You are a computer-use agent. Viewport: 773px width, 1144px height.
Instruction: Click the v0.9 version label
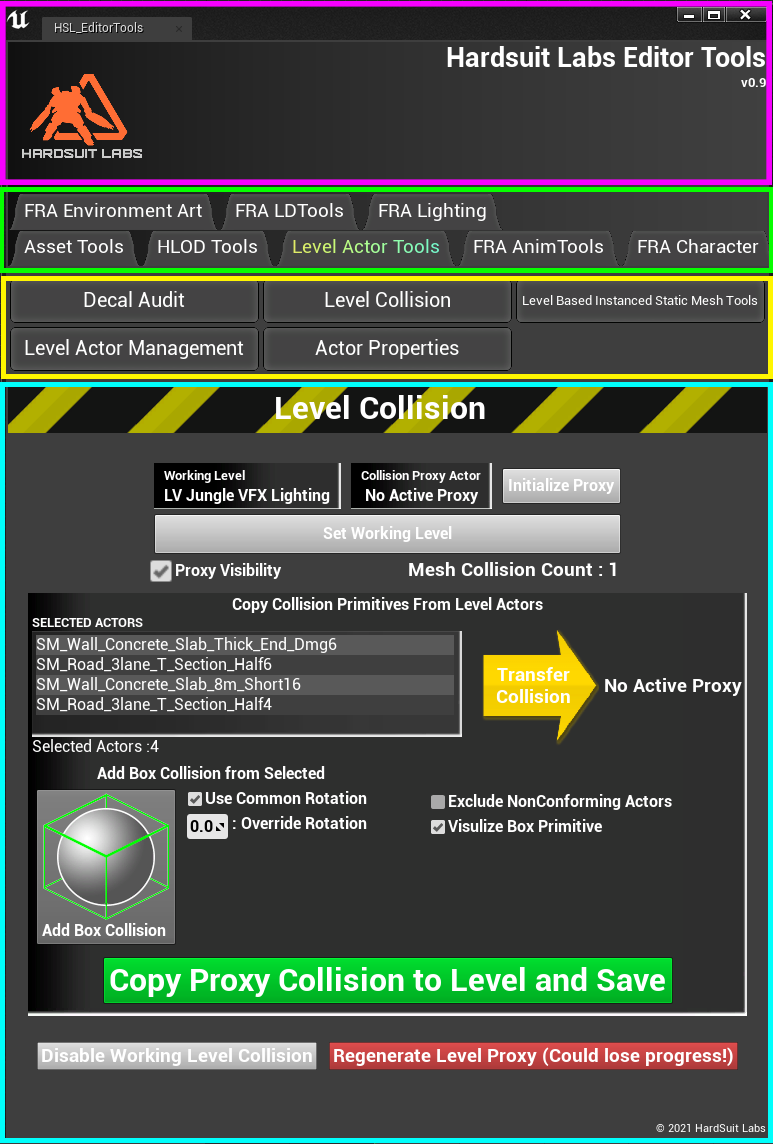coord(753,83)
